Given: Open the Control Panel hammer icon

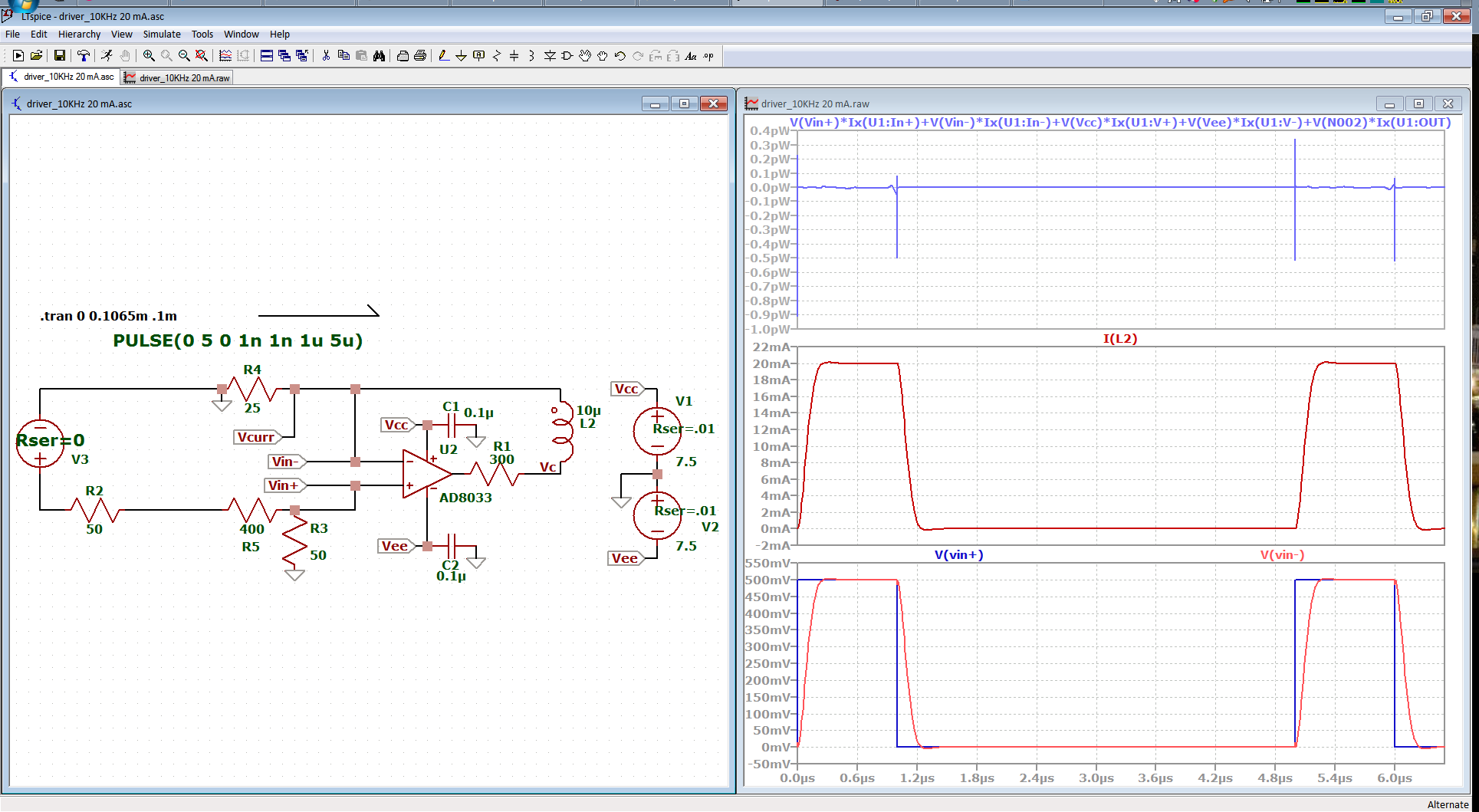Looking at the screenshot, I should pyautogui.click(x=83, y=55).
